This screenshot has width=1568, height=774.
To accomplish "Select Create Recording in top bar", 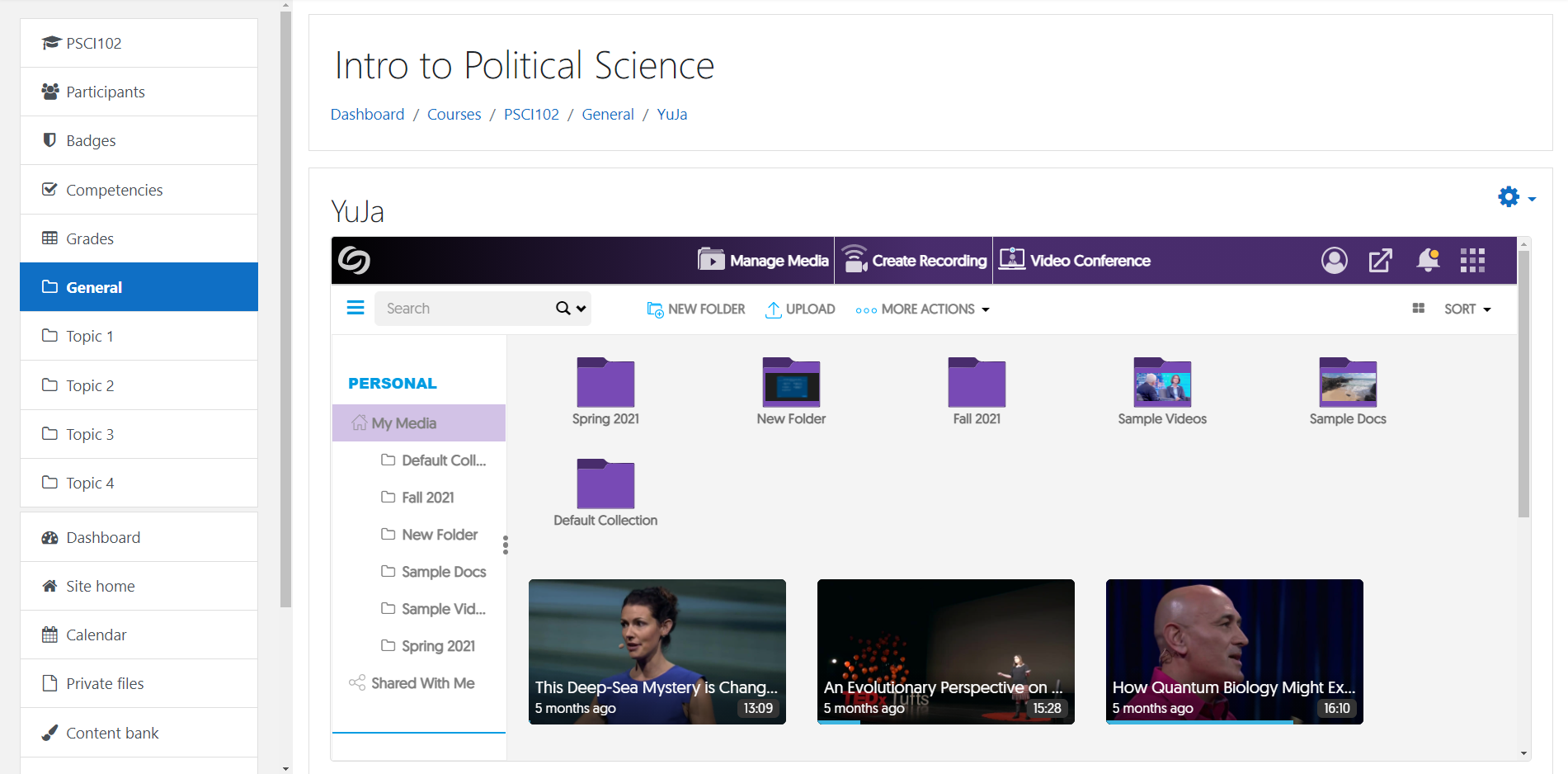I will (x=914, y=261).
